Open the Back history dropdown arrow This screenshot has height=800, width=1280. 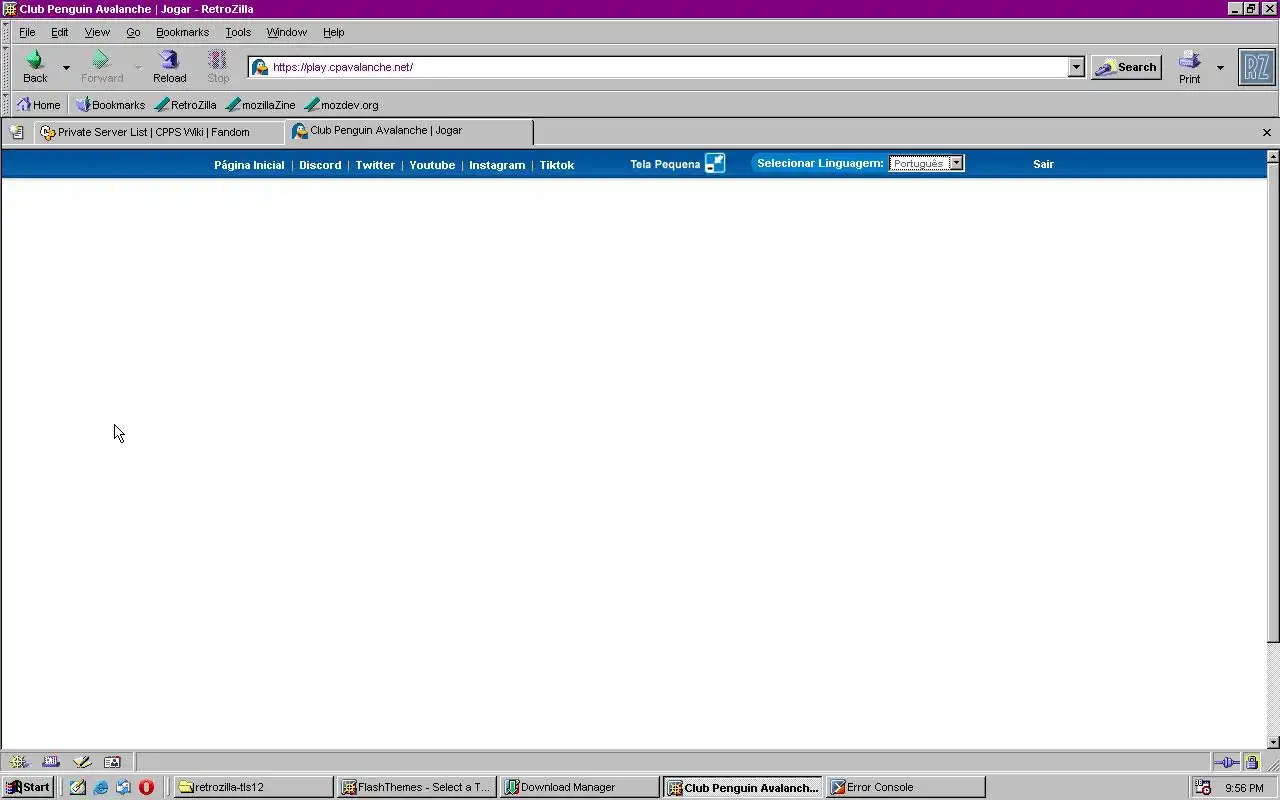[66, 68]
